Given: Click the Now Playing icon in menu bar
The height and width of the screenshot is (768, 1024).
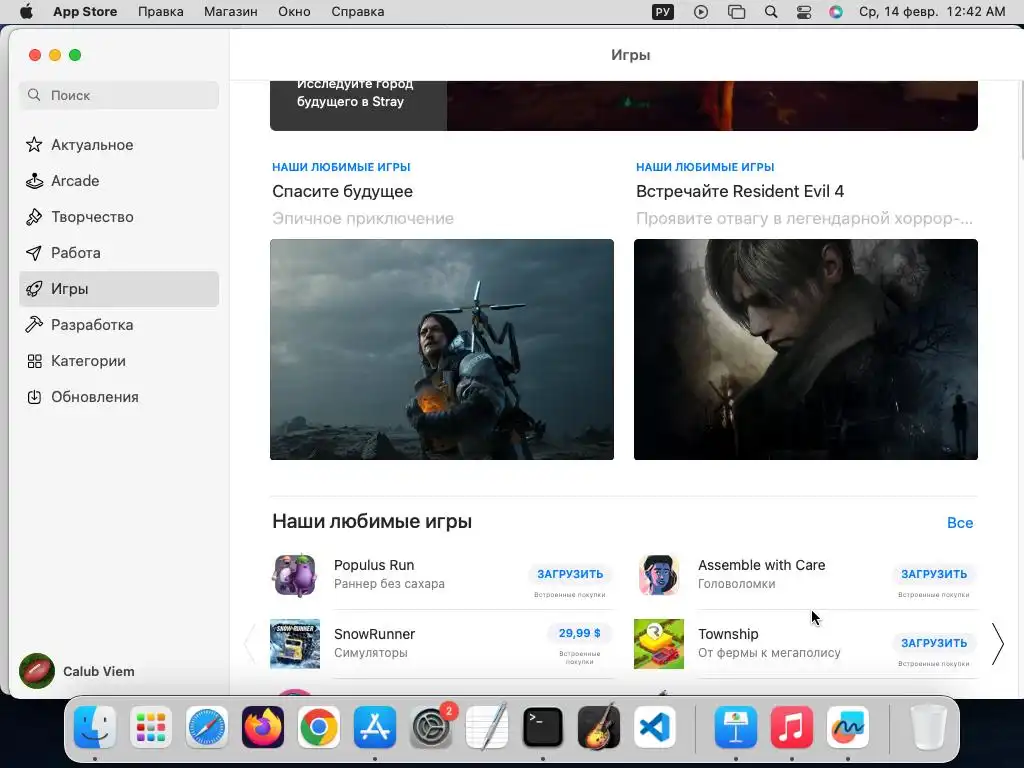Looking at the screenshot, I should coord(701,12).
